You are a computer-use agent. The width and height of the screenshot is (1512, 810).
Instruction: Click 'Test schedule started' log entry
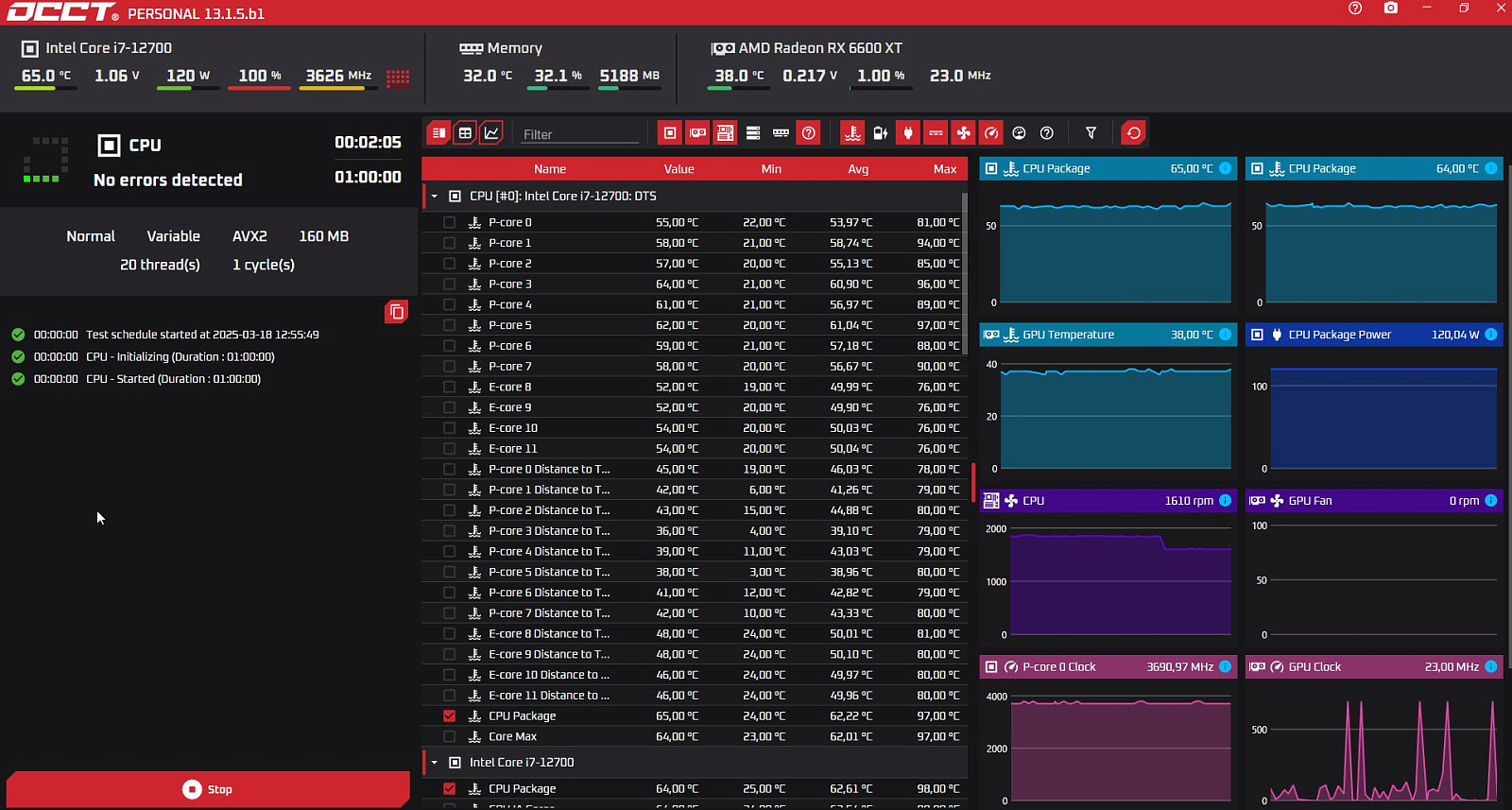tap(202, 335)
